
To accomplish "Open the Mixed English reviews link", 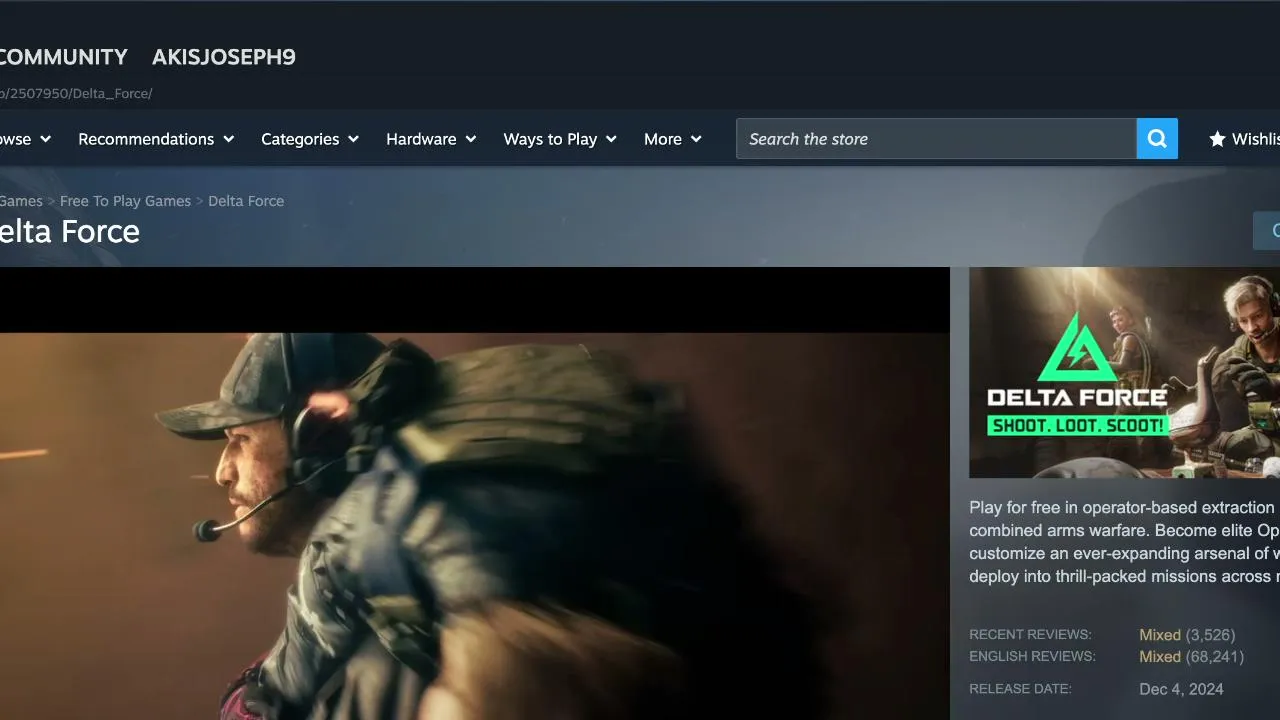I will point(1160,657).
